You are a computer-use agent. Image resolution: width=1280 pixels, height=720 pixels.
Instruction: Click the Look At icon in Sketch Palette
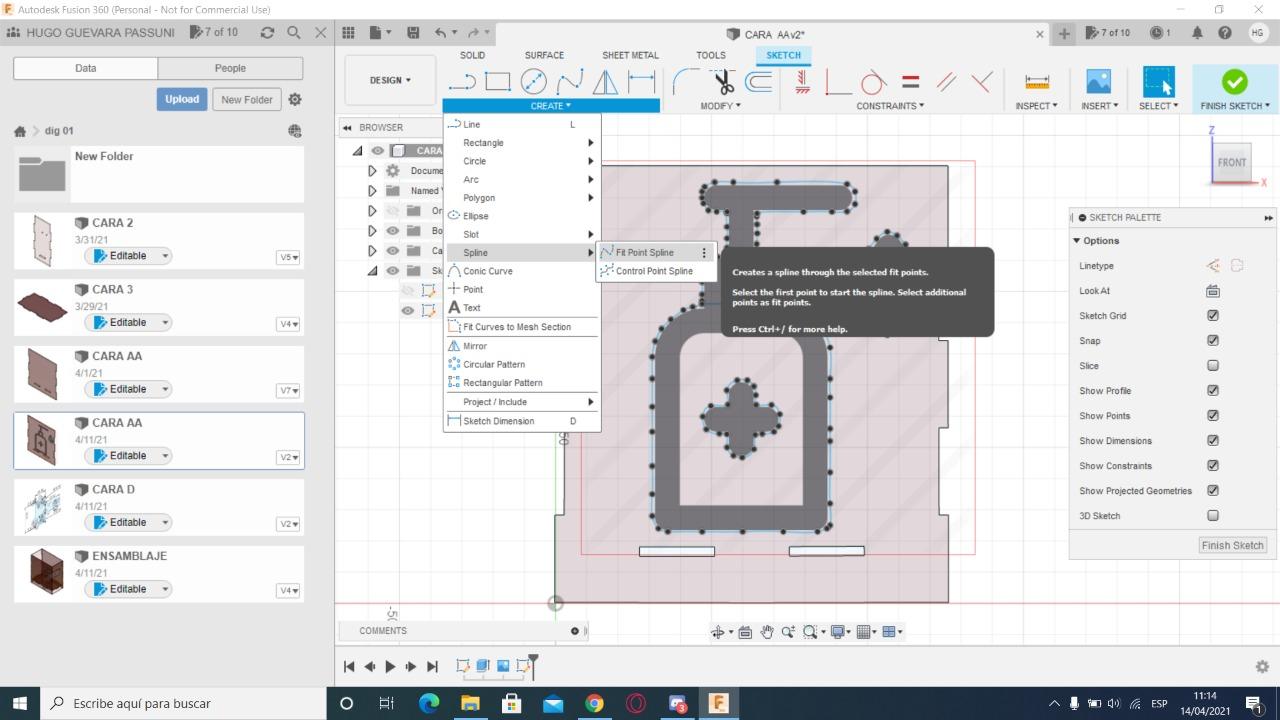tap(1213, 291)
